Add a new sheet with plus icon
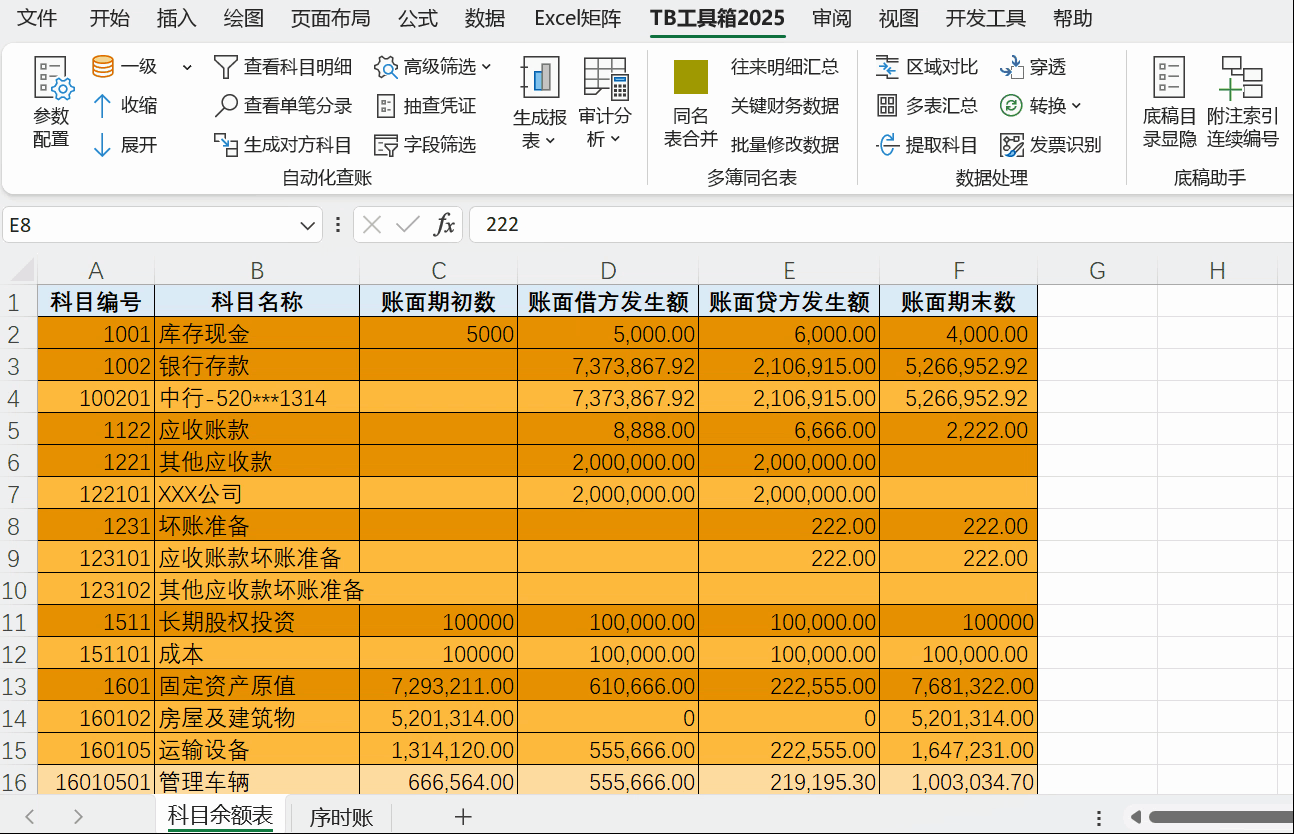1294x834 pixels. [x=463, y=817]
